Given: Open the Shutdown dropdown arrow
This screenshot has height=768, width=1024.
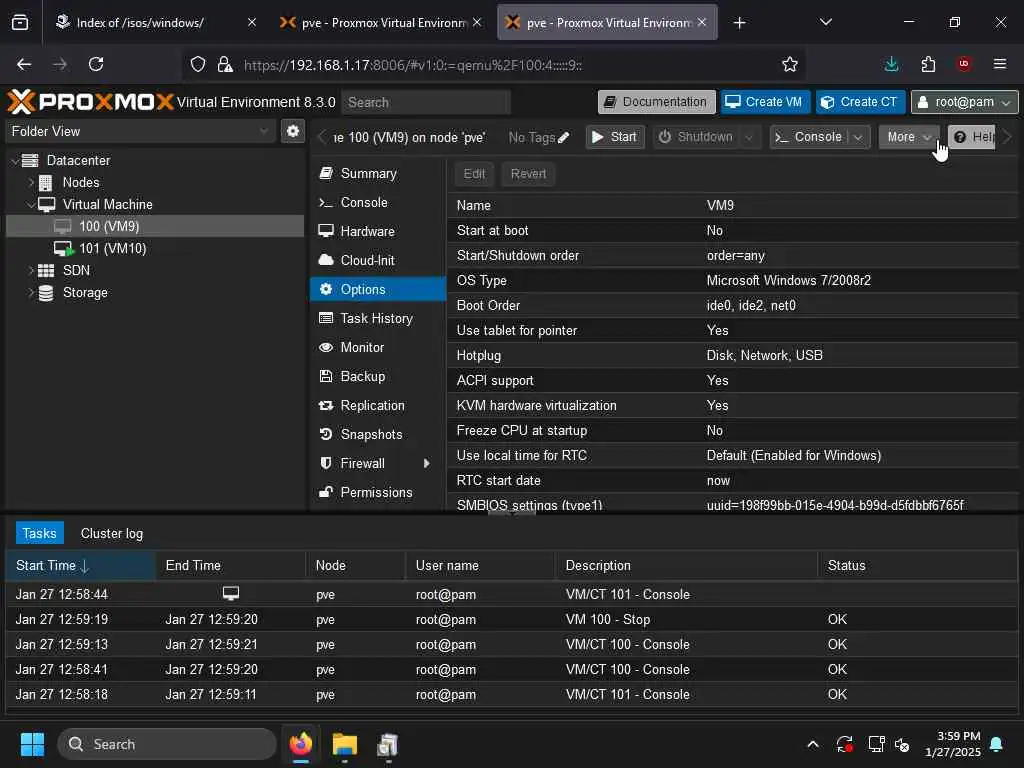Looking at the screenshot, I should [x=749, y=137].
